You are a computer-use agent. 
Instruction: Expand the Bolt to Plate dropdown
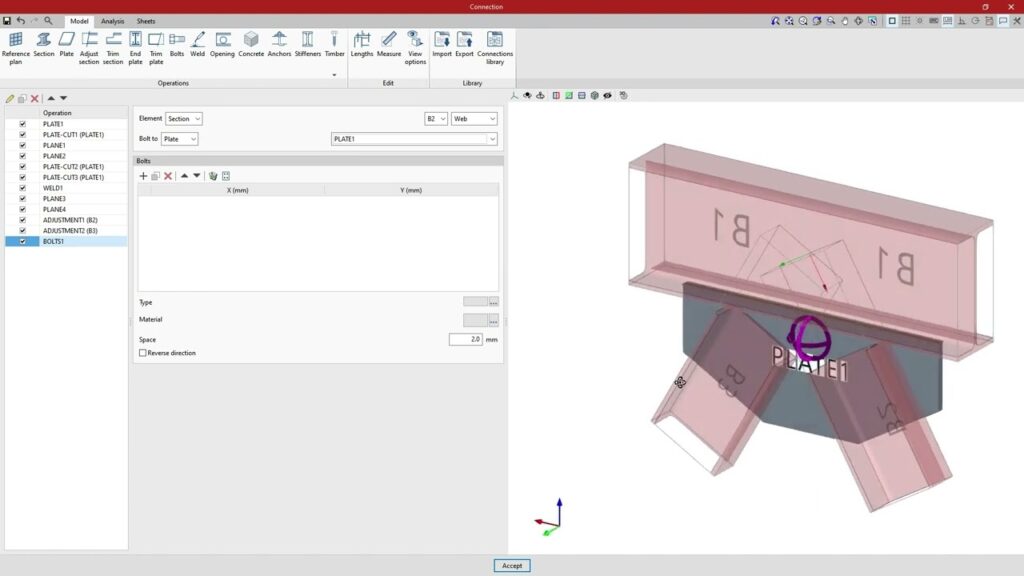click(180, 139)
